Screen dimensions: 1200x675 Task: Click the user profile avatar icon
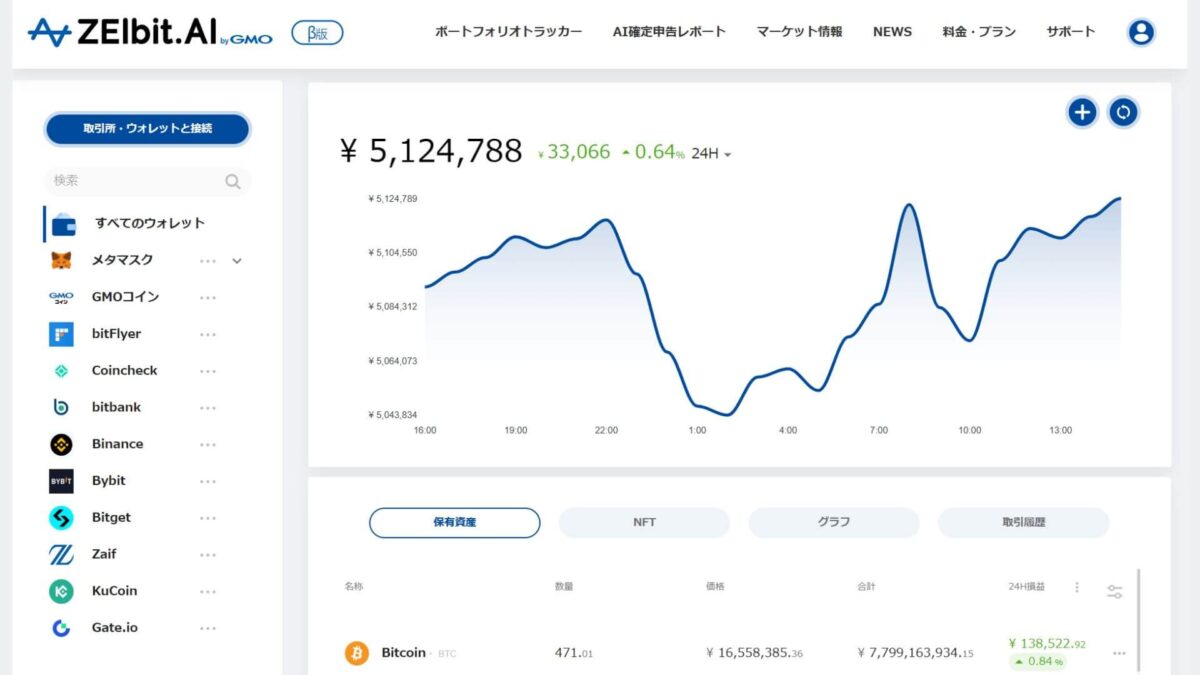1140,32
